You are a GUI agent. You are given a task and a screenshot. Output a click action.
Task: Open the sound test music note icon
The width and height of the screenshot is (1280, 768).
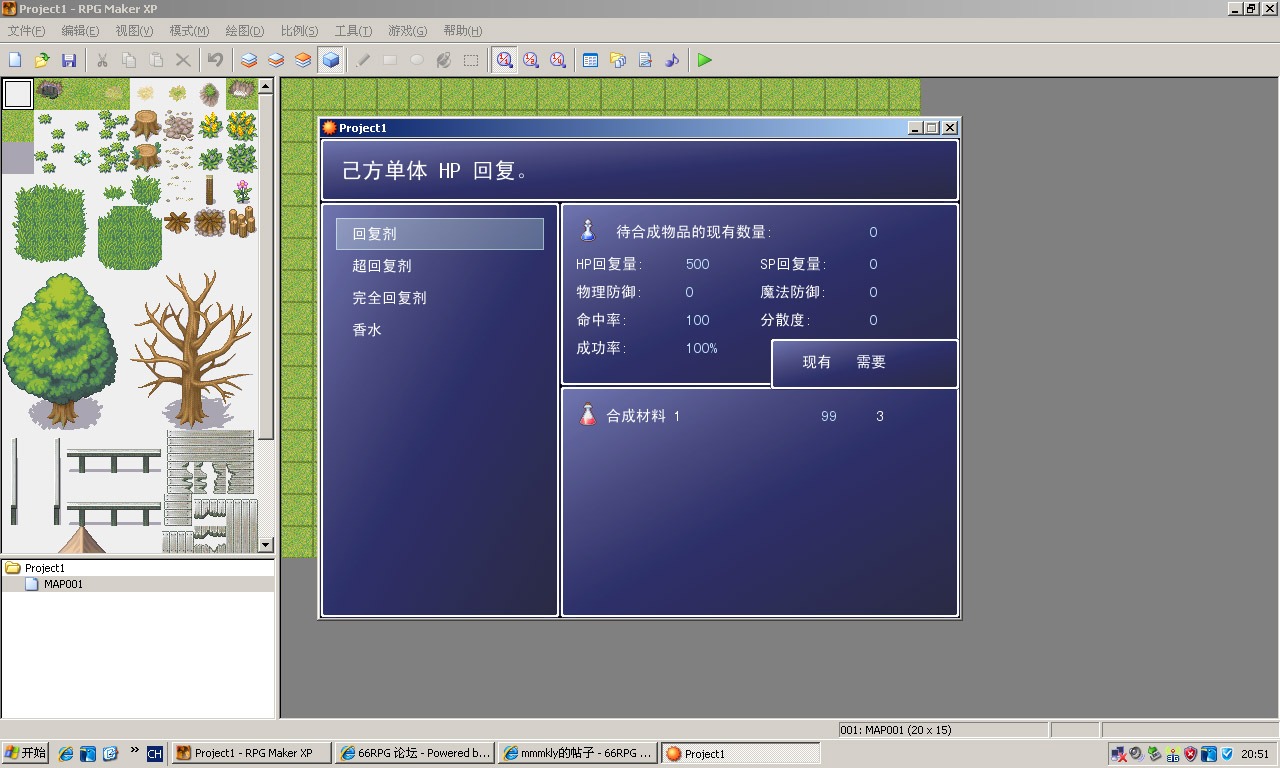[x=672, y=60]
